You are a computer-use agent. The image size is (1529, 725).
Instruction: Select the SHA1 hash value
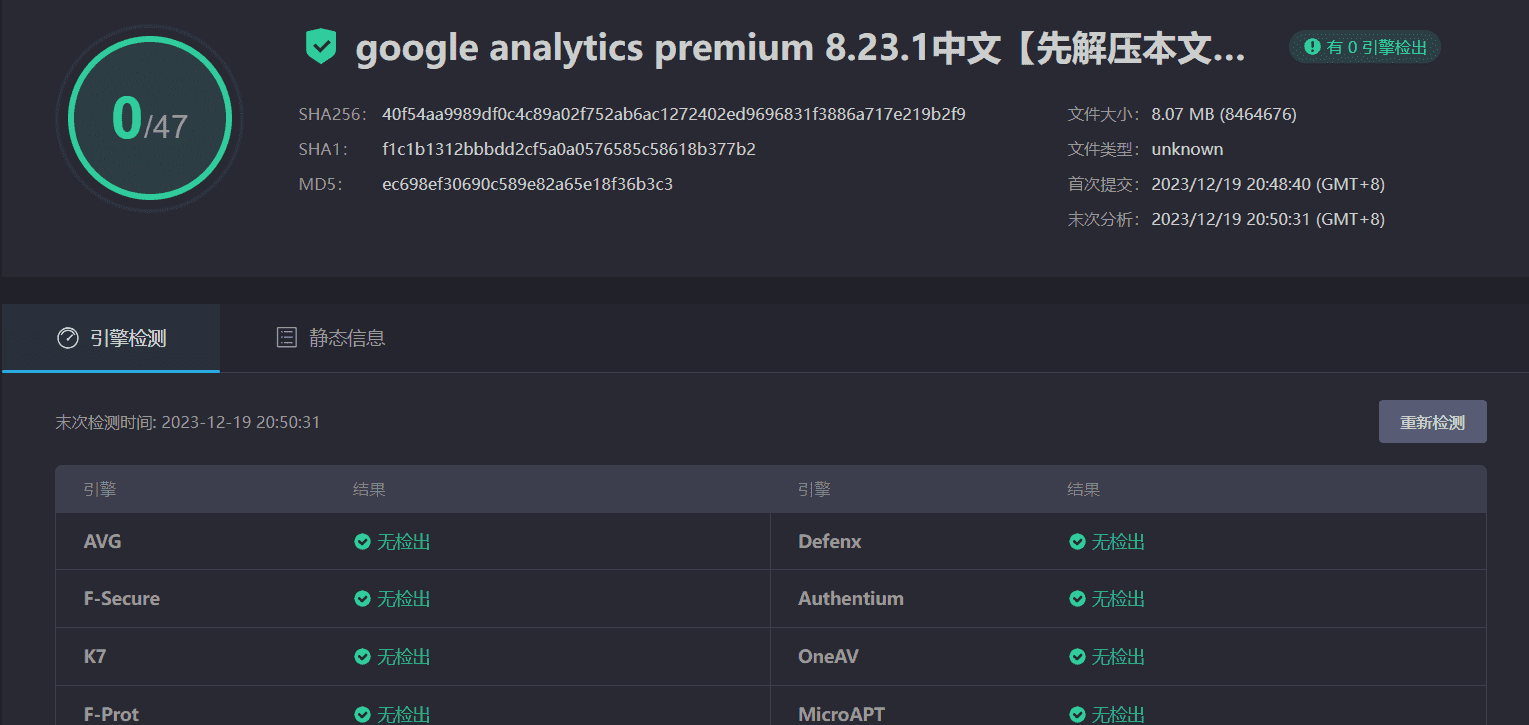point(568,149)
